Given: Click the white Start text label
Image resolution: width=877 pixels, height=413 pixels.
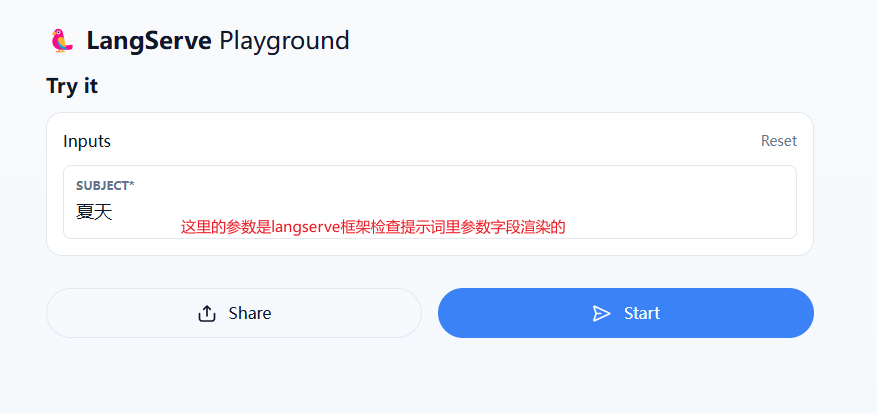Looking at the screenshot, I should pyautogui.click(x=642, y=313).
